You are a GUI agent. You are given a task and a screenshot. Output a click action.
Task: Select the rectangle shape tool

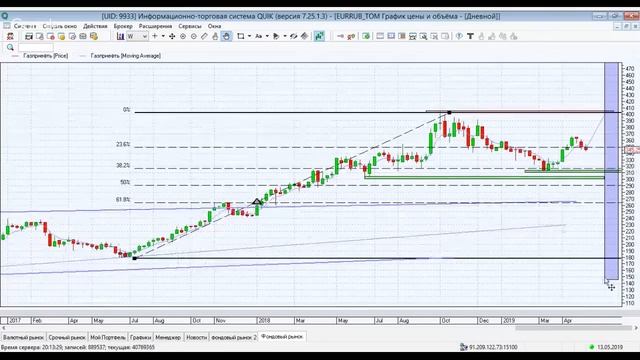pos(241,36)
